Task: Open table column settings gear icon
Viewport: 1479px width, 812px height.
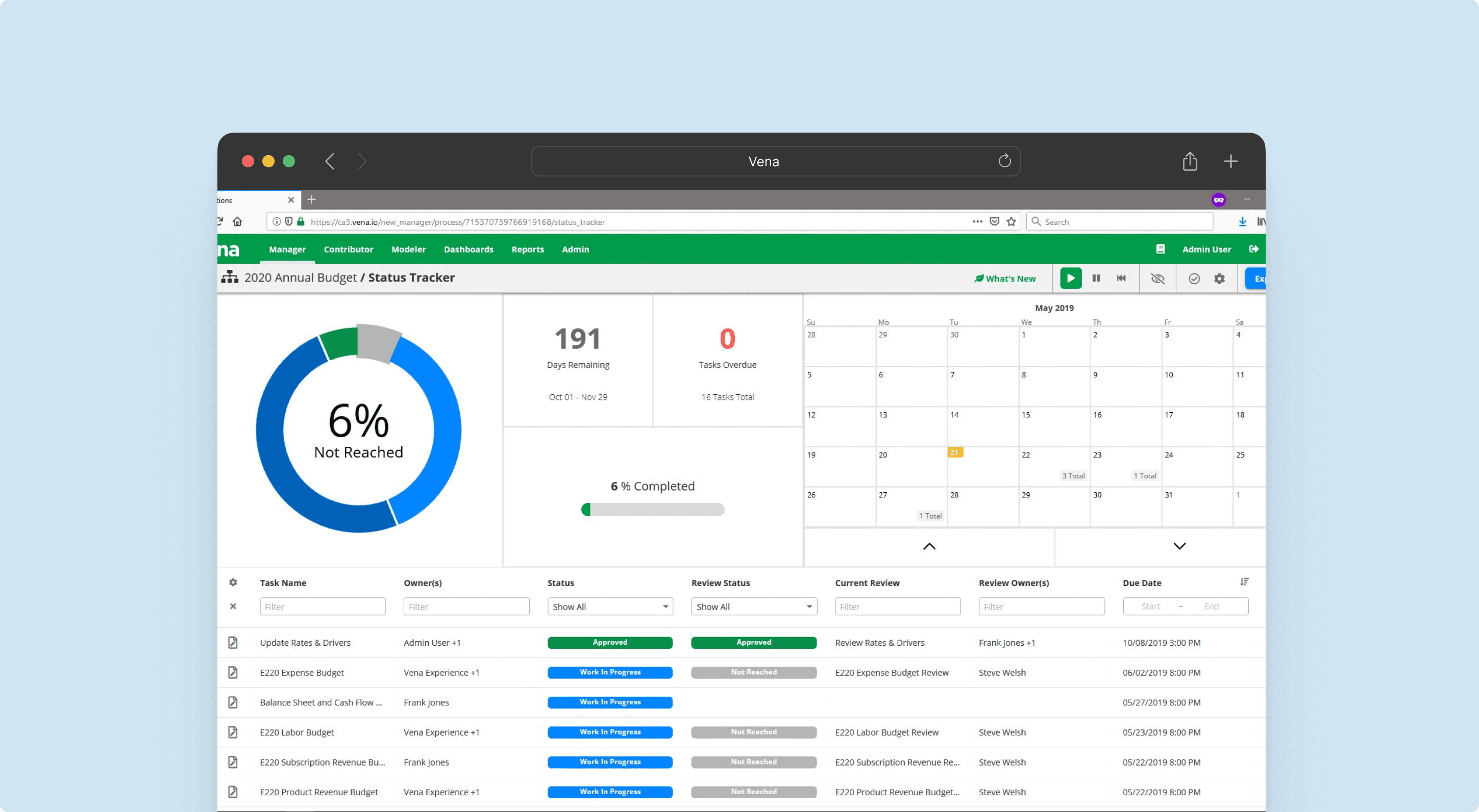Action: pyautogui.click(x=233, y=582)
